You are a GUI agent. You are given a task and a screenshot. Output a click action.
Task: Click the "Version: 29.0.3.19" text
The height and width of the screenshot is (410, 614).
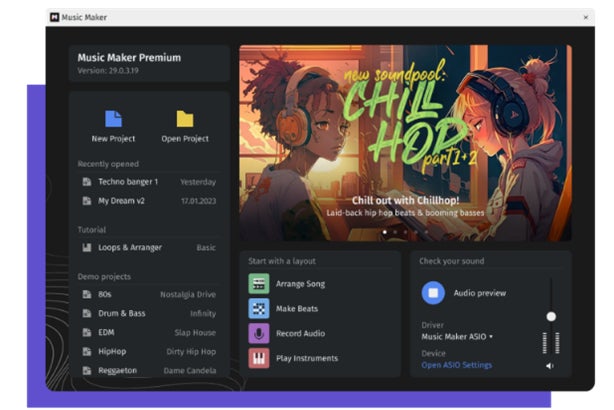[x=108, y=70]
